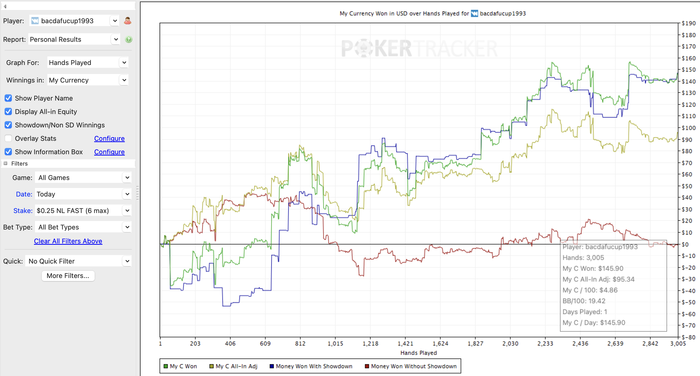
Task: Click green My C Won legend swatch
Action: 165,366
